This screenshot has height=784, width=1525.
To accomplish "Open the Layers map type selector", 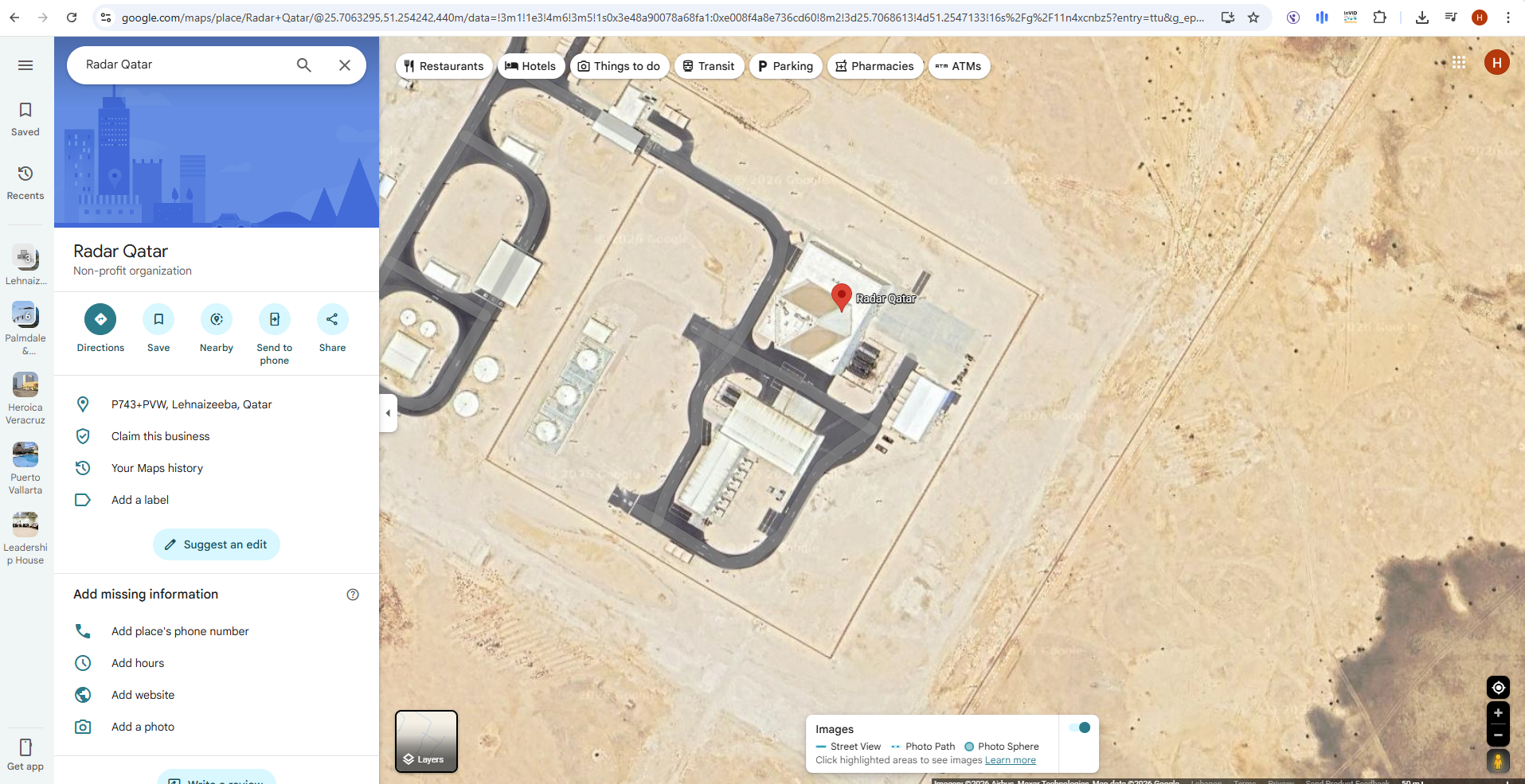I will pos(426,742).
